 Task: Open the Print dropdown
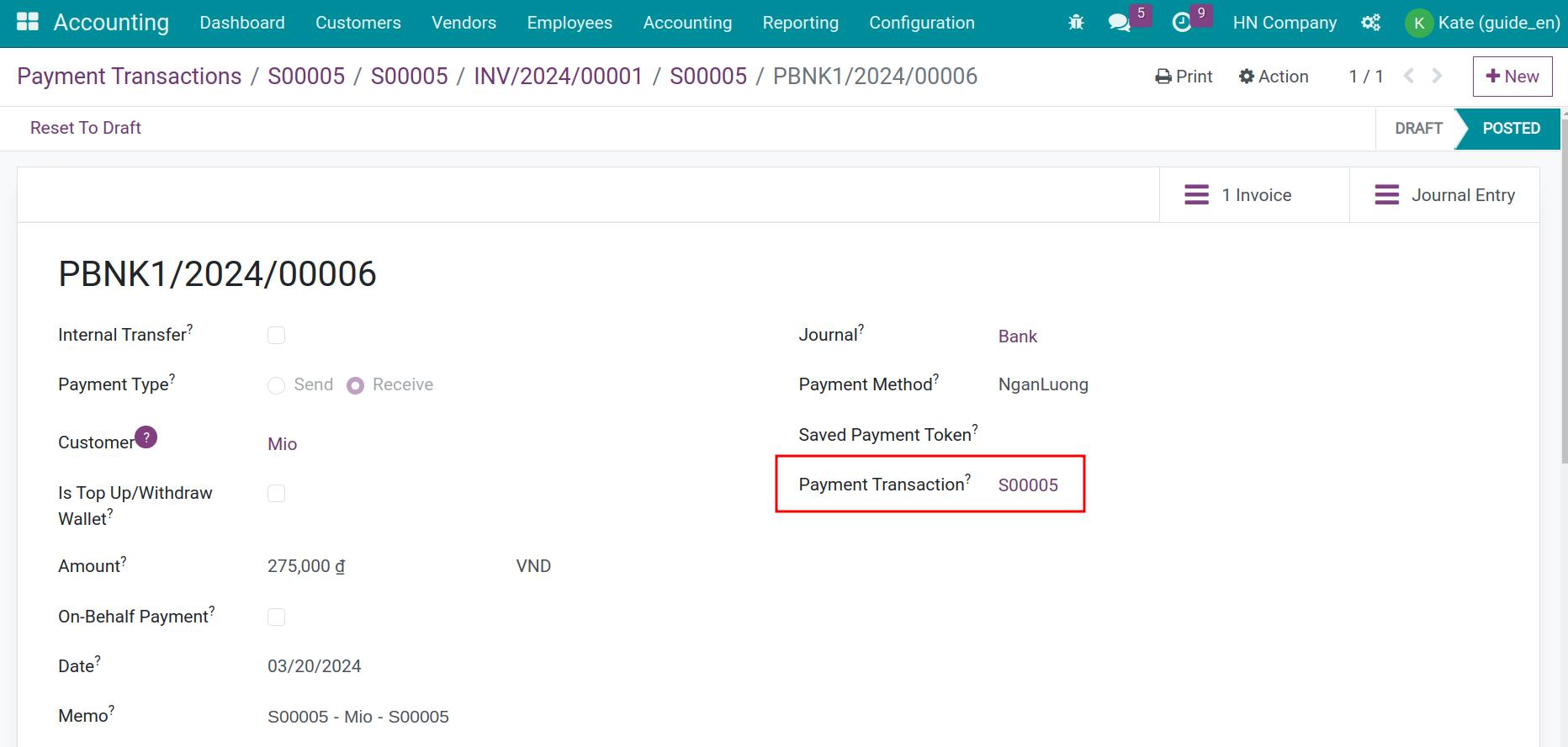pos(1184,77)
